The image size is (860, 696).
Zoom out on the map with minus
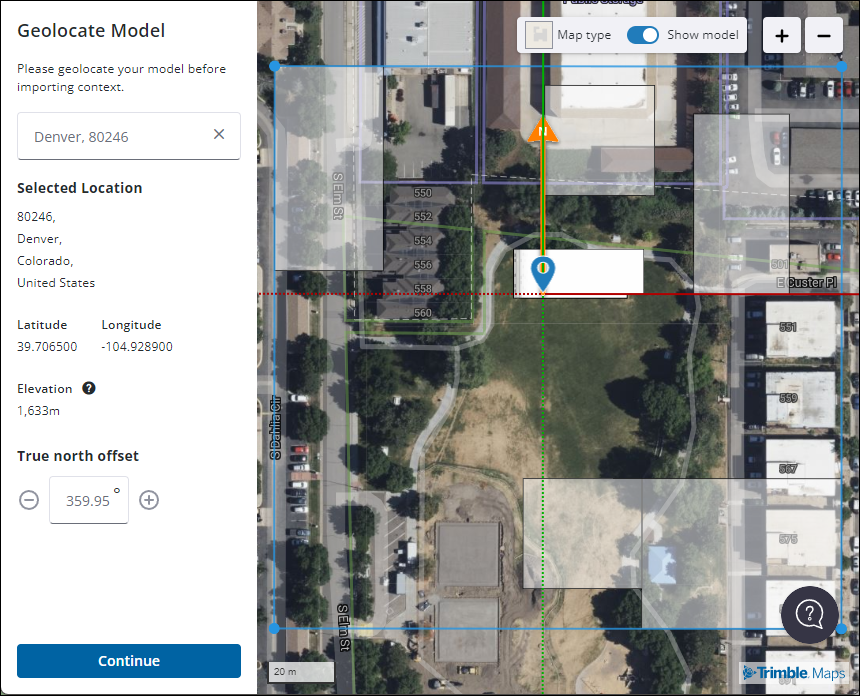823,36
